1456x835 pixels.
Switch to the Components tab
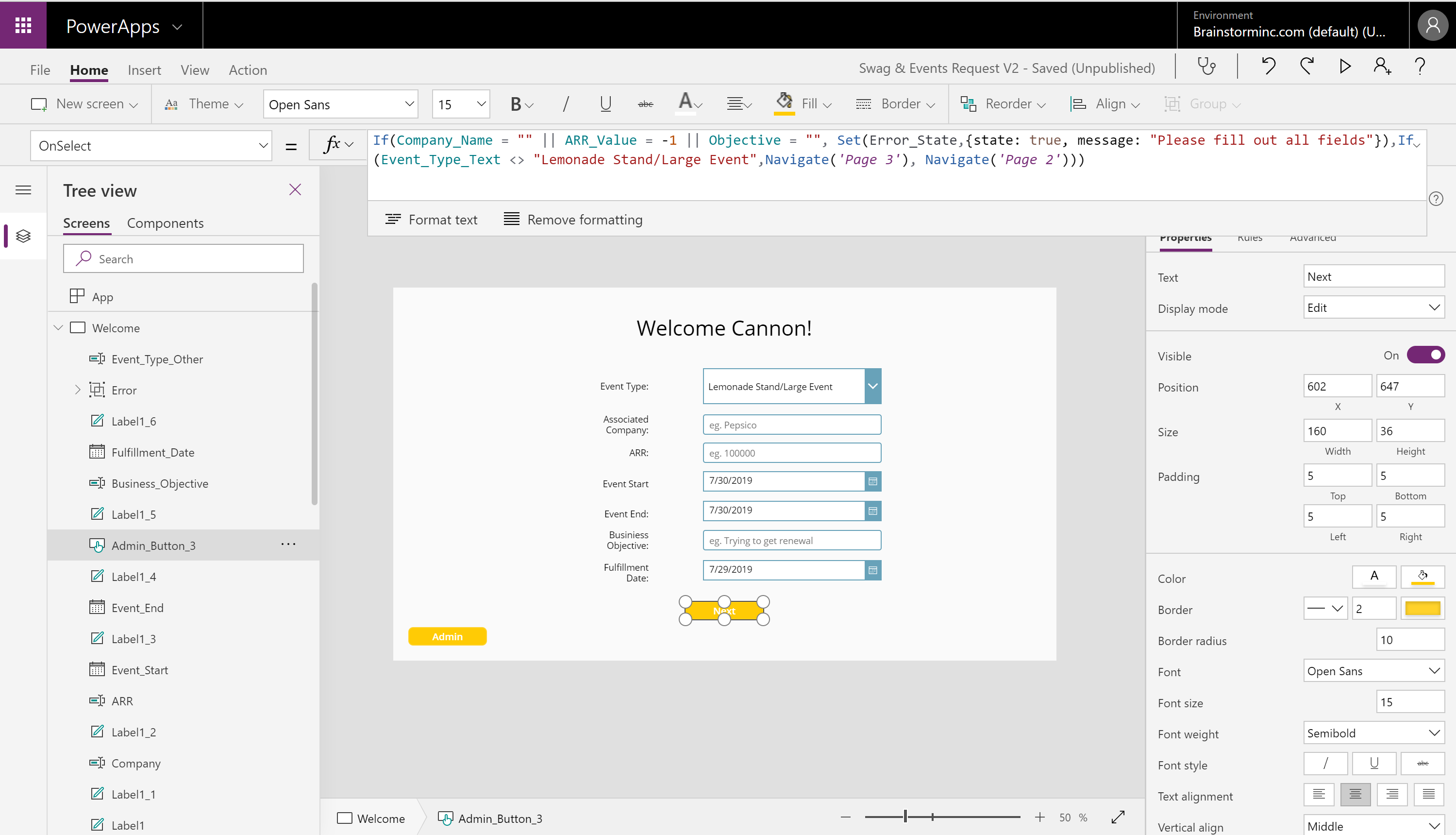tap(165, 223)
